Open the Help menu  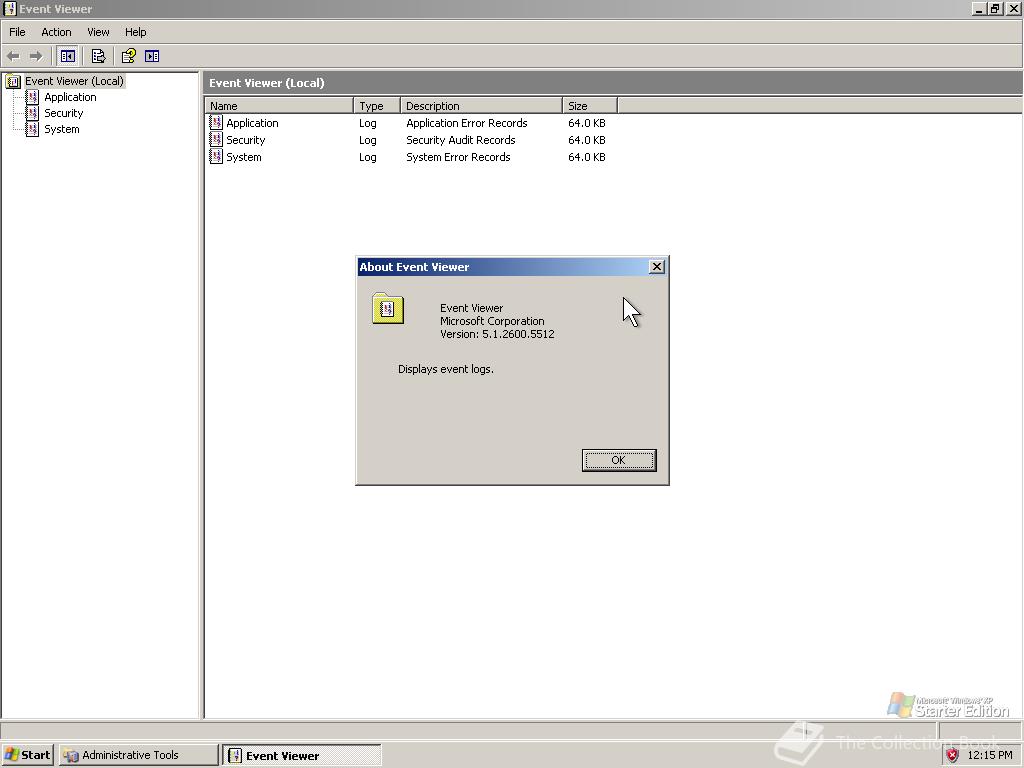click(x=136, y=32)
